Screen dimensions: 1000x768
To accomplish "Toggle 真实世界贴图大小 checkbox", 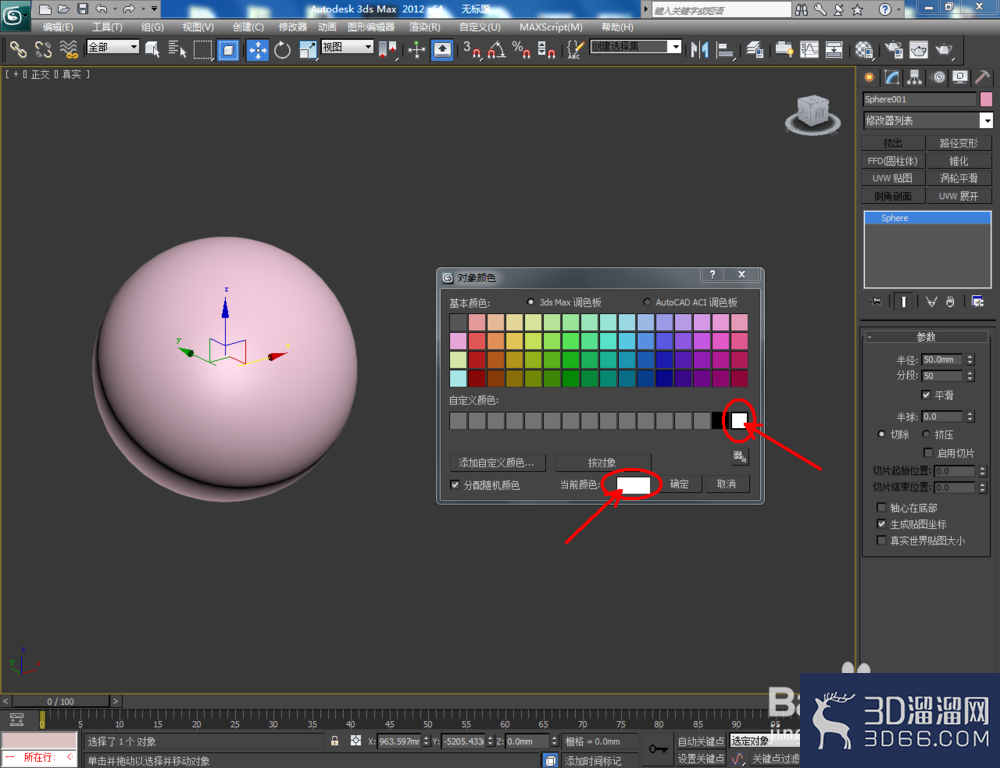I will click(x=881, y=540).
